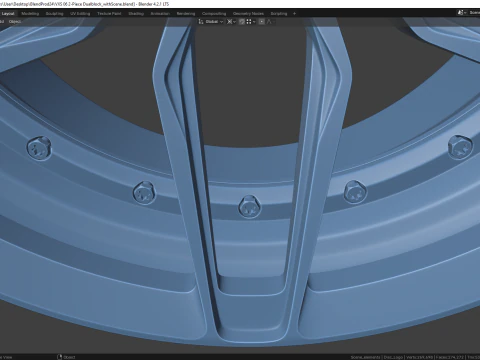Open the snapping options grid dropdown

[x=251, y=22]
